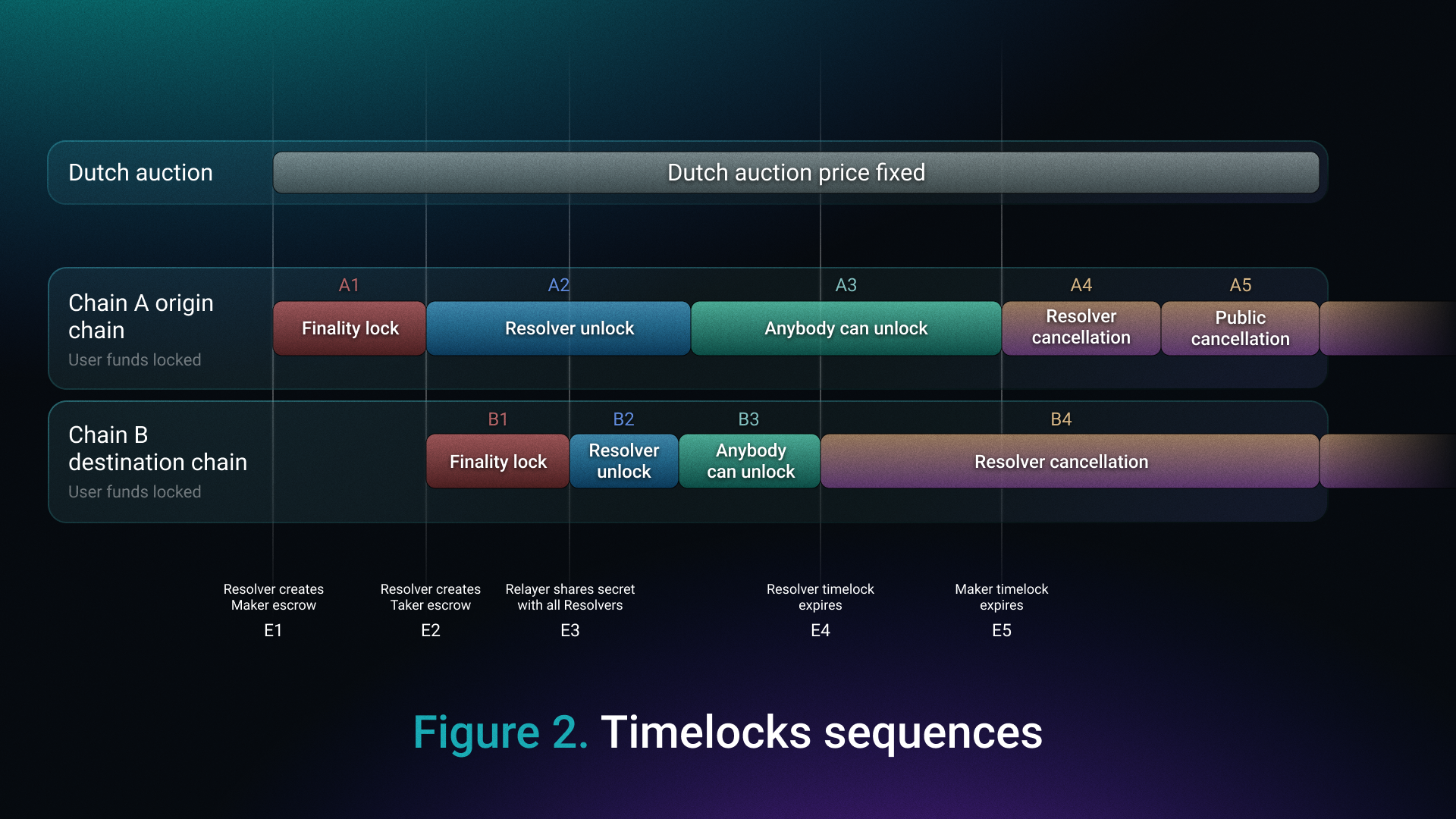
Task: Select the Anybody can unlock A3 block
Action: tap(846, 328)
